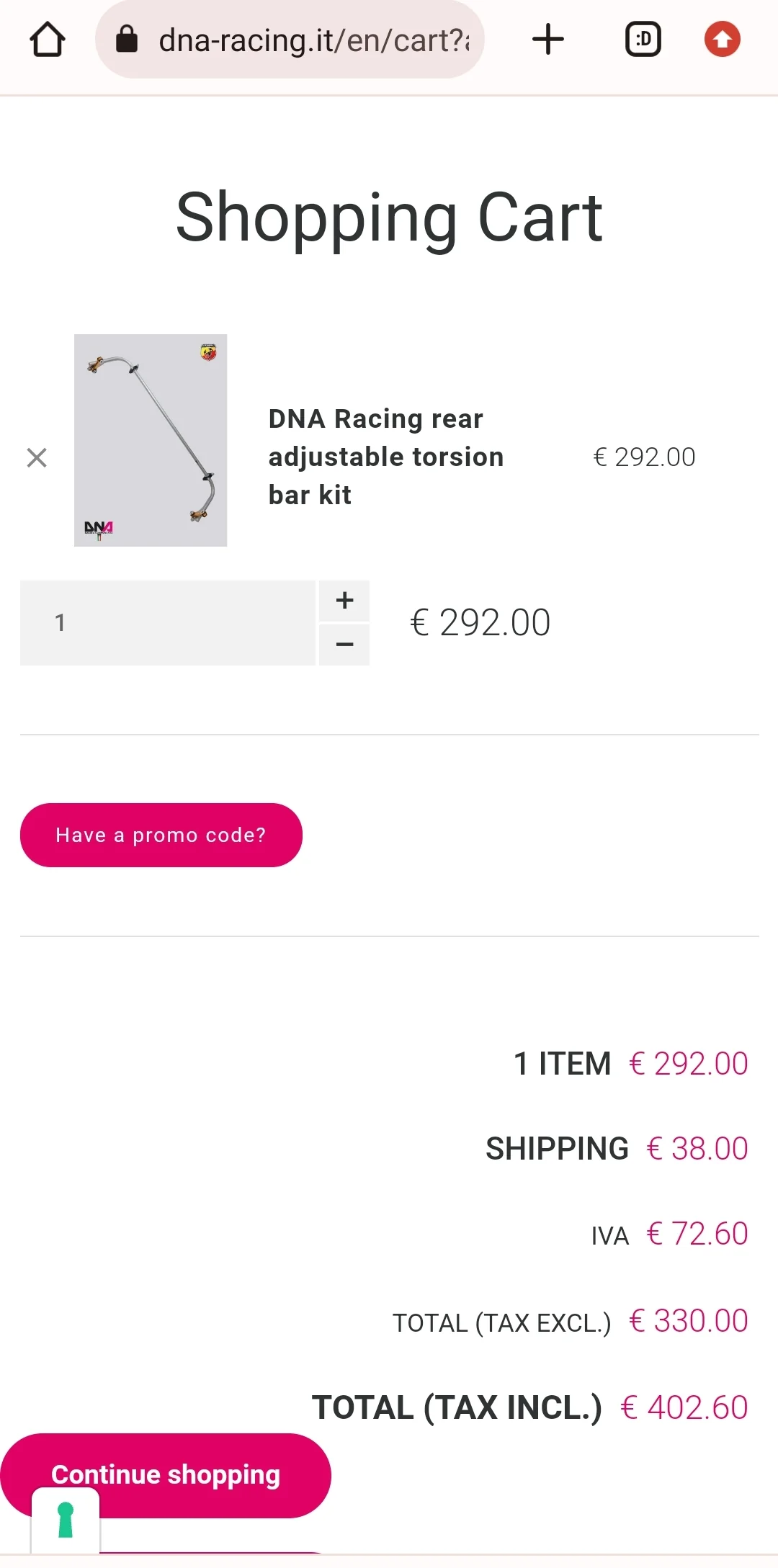
Task: Click the Abarth badge on the product image
Action: point(209,352)
